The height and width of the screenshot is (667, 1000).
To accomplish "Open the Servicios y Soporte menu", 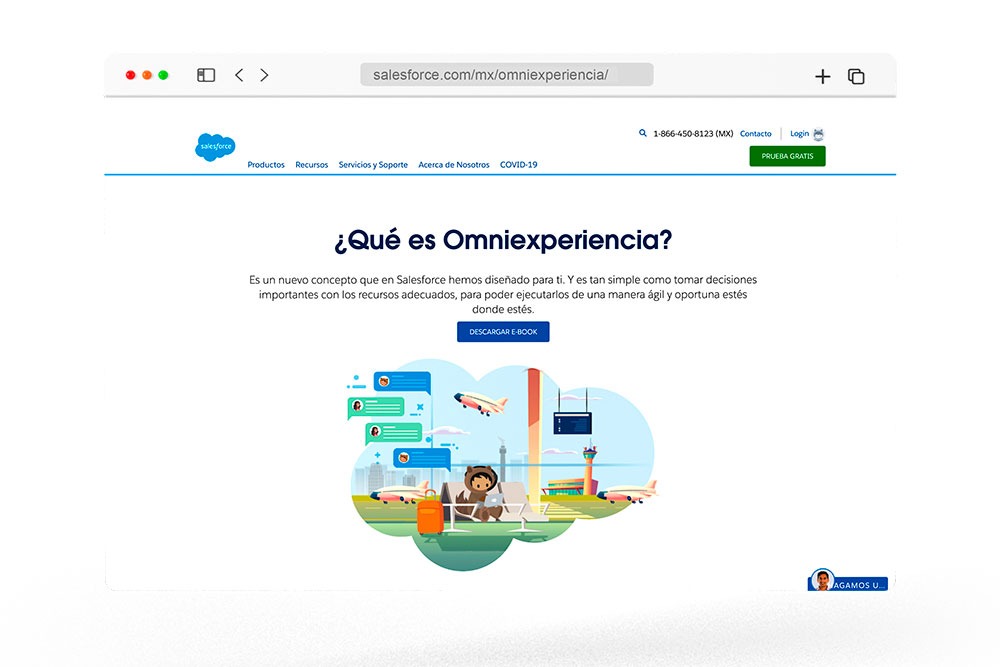I will (x=373, y=165).
